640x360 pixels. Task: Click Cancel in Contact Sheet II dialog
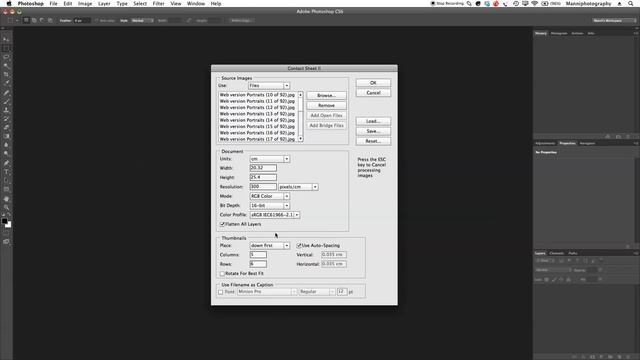click(x=373, y=93)
